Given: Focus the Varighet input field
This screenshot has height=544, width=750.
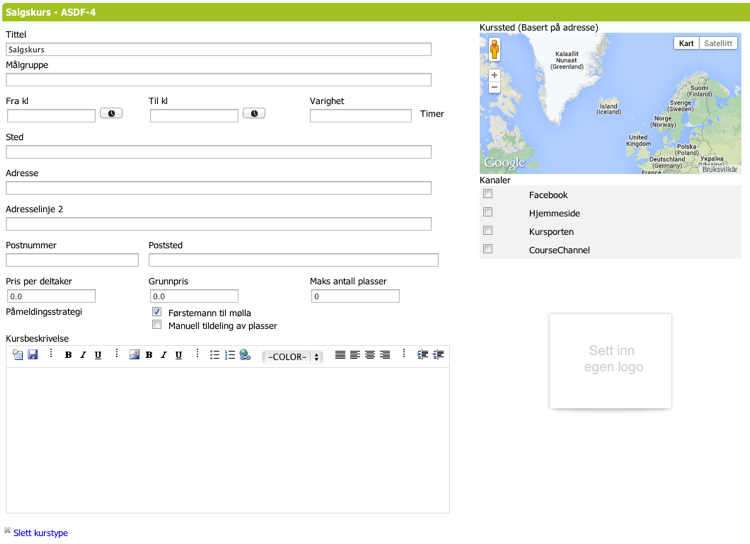Looking at the screenshot, I should [361, 116].
